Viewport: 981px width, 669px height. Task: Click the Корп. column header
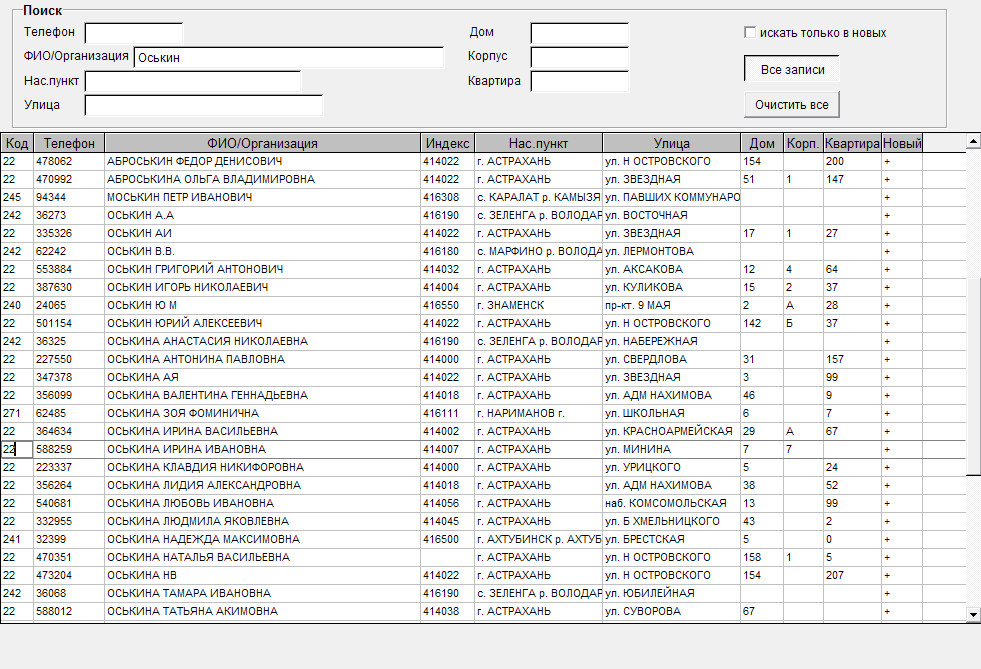pyautogui.click(x=803, y=143)
